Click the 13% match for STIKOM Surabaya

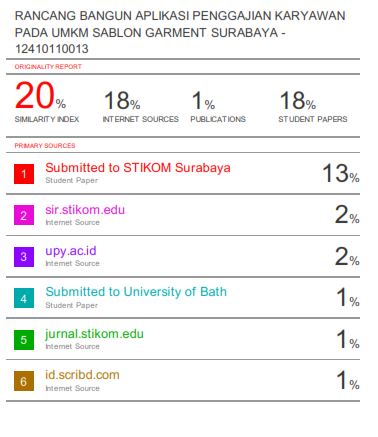pos(341,174)
